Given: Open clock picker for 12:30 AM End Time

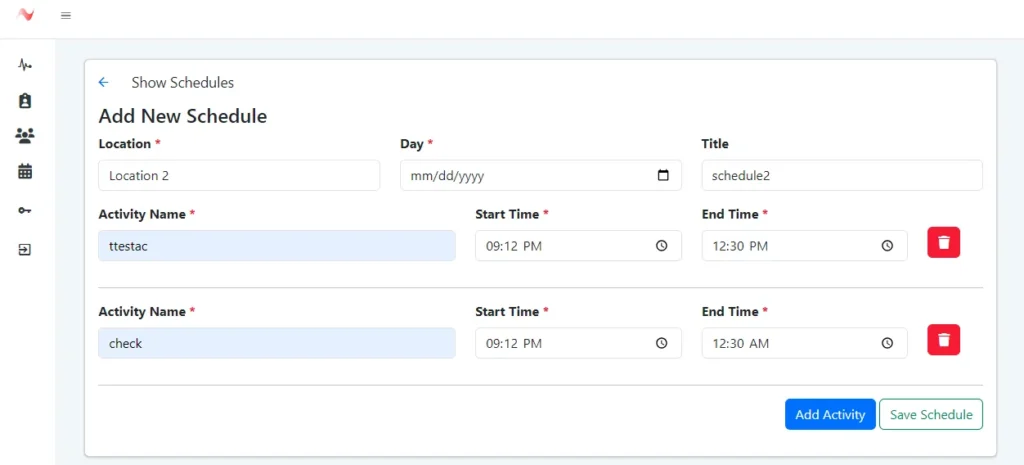Looking at the screenshot, I should 887,343.
